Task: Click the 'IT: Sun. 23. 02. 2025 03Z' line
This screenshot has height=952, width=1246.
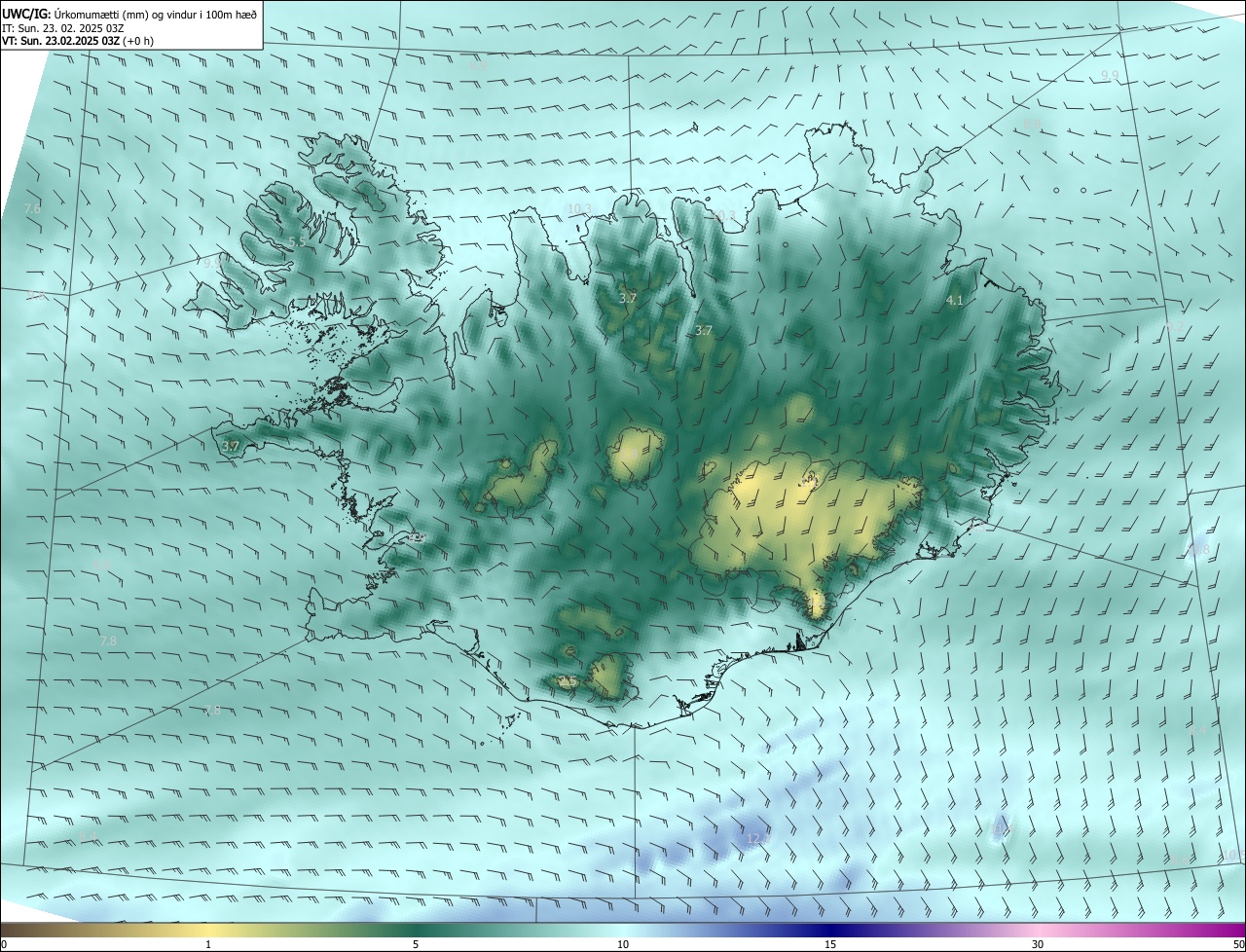Action: point(64,28)
